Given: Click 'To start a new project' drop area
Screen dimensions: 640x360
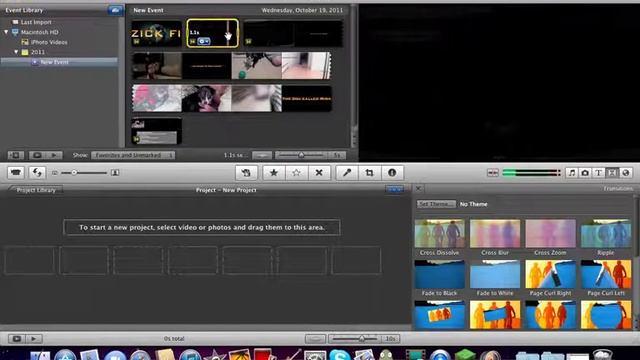Looking at the screenshot, I should pos(202,227).
